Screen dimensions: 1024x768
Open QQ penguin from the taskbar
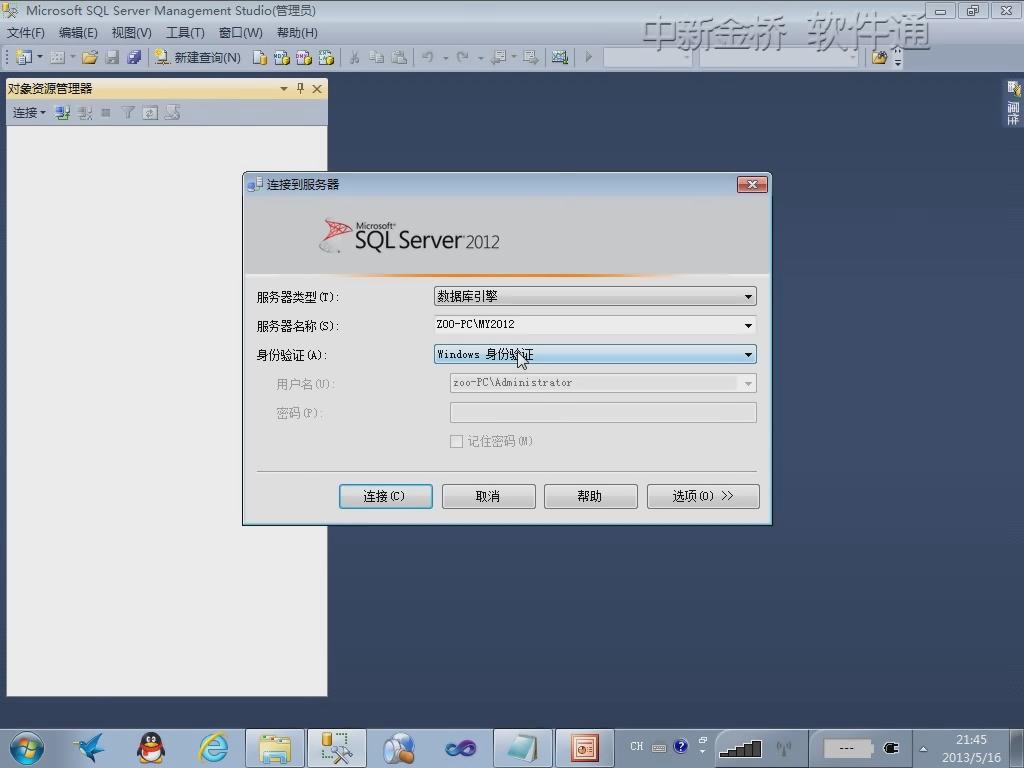click(151, 748)
